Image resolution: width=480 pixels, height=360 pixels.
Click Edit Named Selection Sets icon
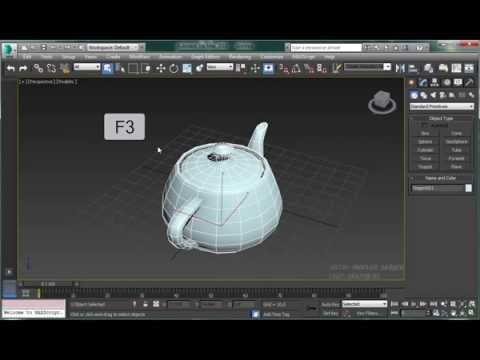point(337,68)
